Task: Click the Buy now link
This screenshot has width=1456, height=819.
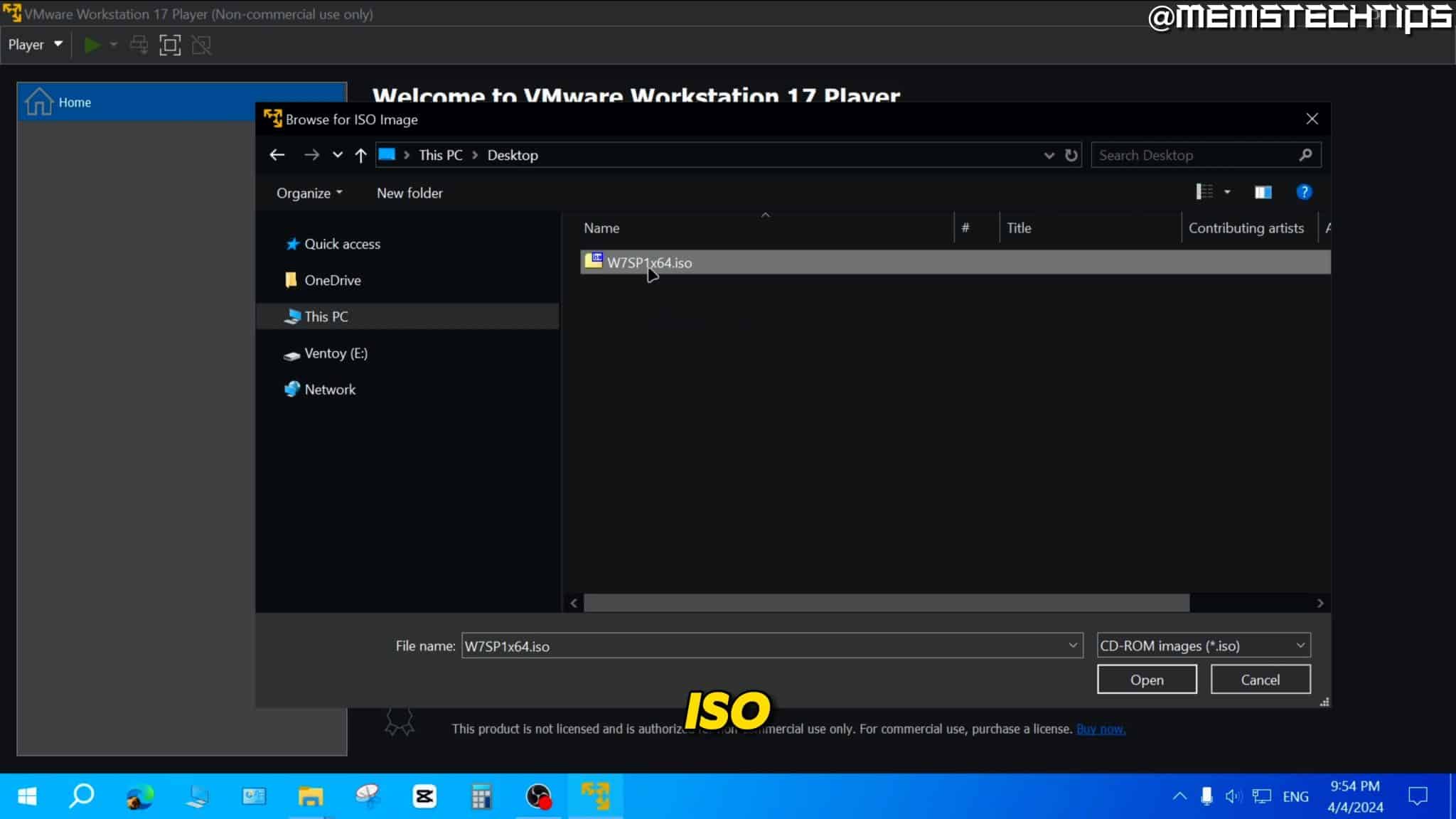Action: coord(1101,729)
